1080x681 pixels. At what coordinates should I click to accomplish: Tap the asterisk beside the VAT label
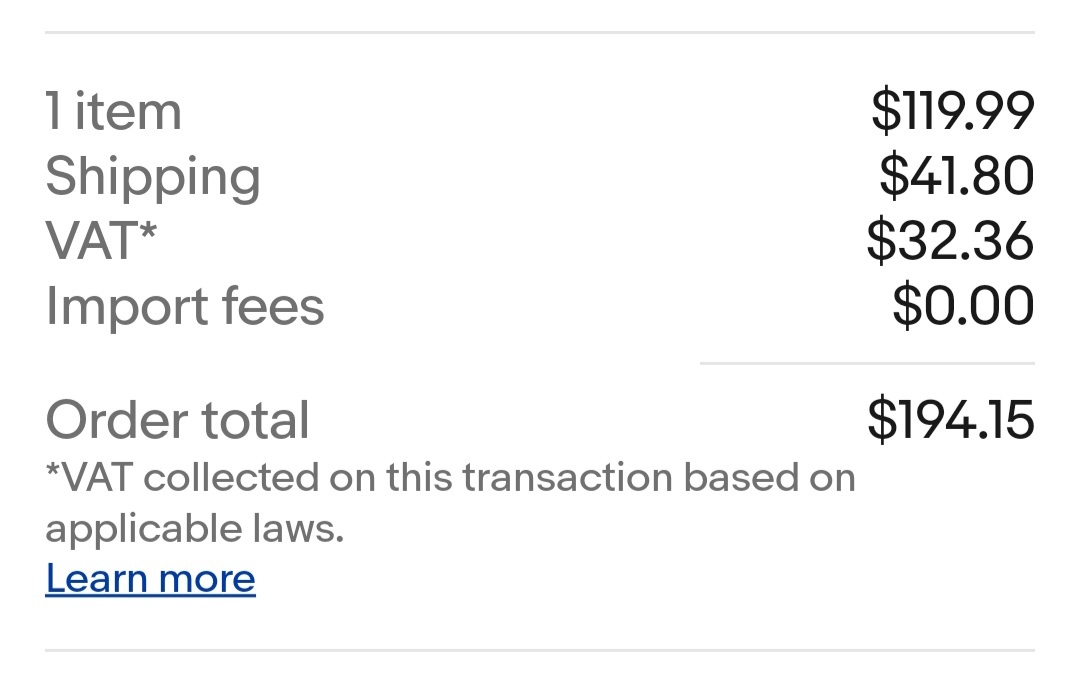coord(148,234)
